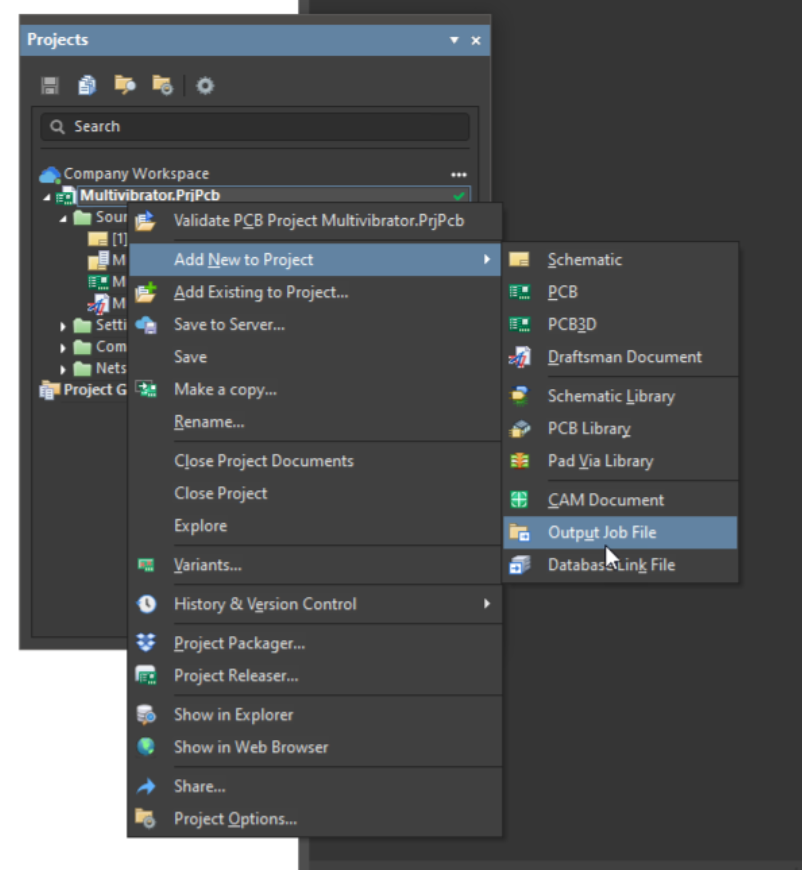Viewport: 802px width, 870px height.
Task: Click the Database Link File icon
Action: tap(519, 565)
